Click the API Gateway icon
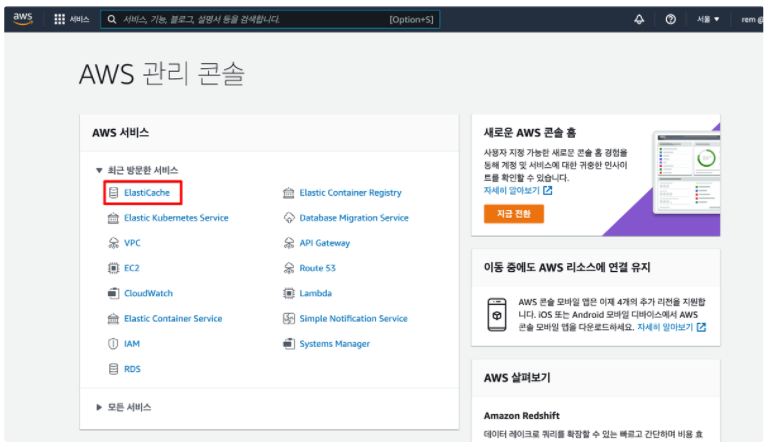The height and width of the screenshot is (447, 771). (x=289, y=243)
